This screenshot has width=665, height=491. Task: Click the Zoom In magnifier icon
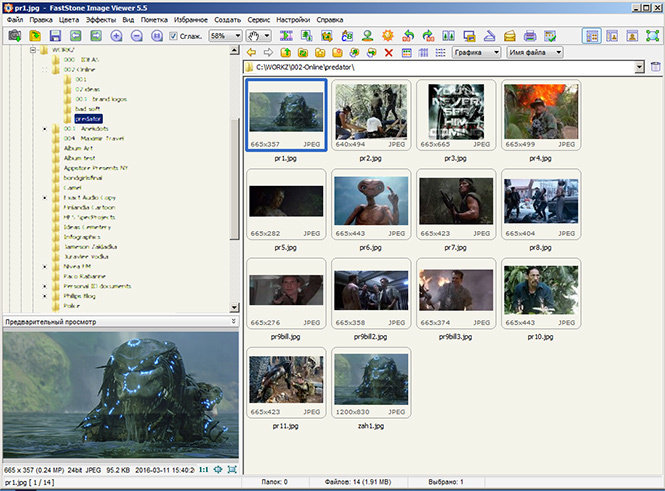(116, 36)
